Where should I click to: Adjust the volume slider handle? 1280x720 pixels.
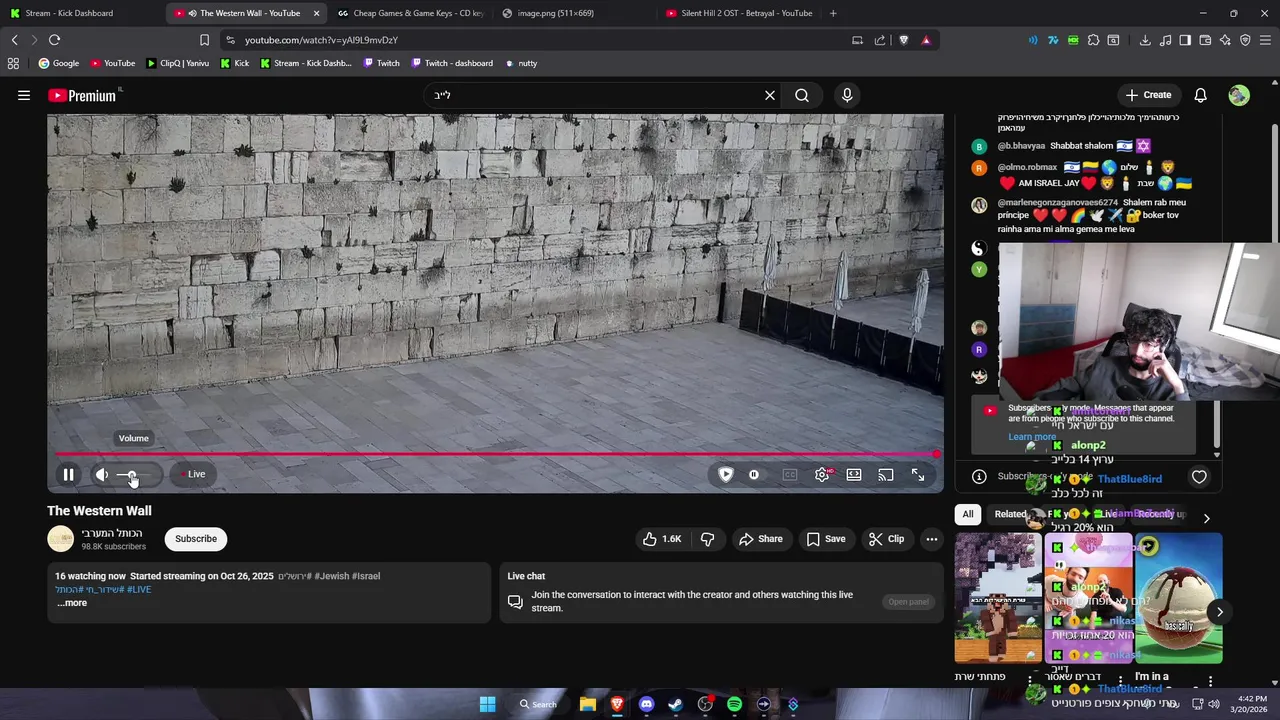(x=131, y=475)
